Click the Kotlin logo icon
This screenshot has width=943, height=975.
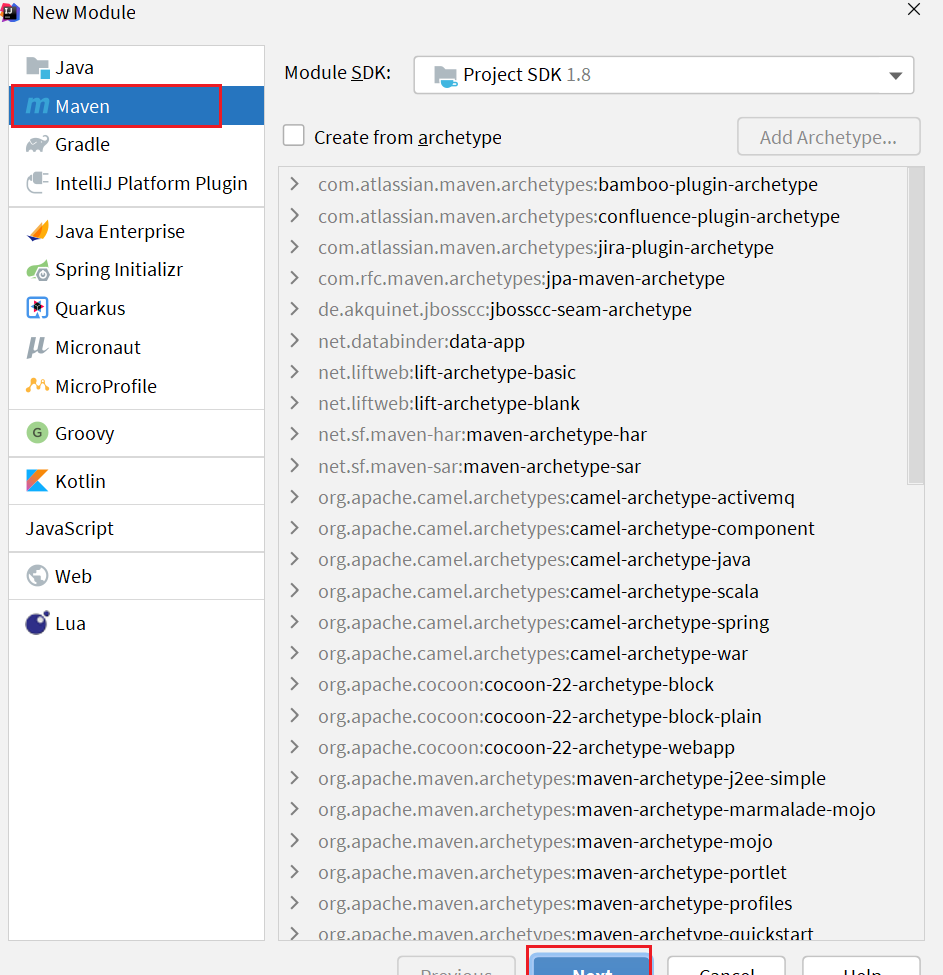37,481
